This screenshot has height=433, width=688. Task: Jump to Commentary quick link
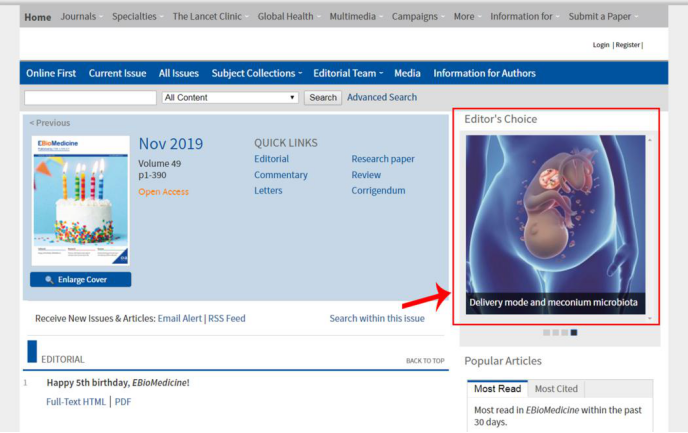(x=281, y=175)
